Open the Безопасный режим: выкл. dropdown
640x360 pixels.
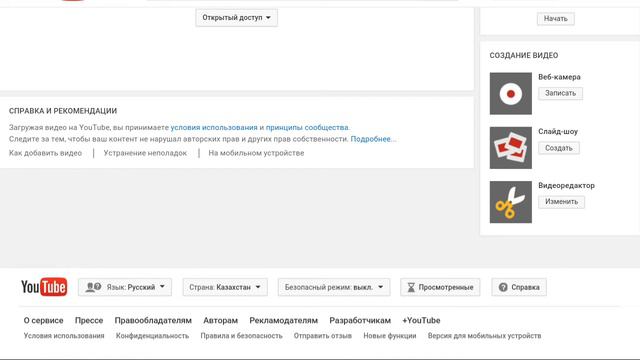pos(334,287)
